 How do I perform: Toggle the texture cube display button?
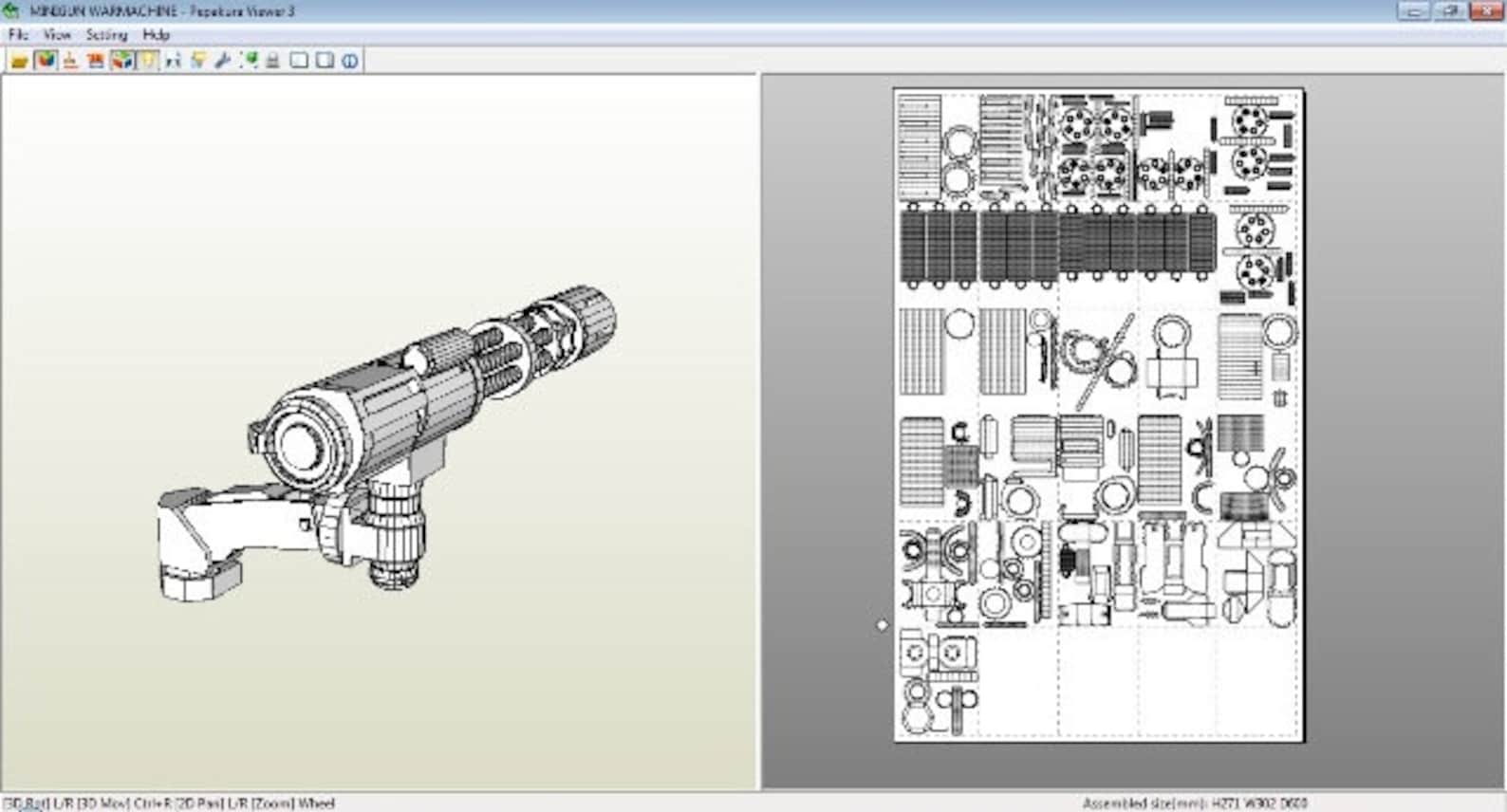(45, 61)
